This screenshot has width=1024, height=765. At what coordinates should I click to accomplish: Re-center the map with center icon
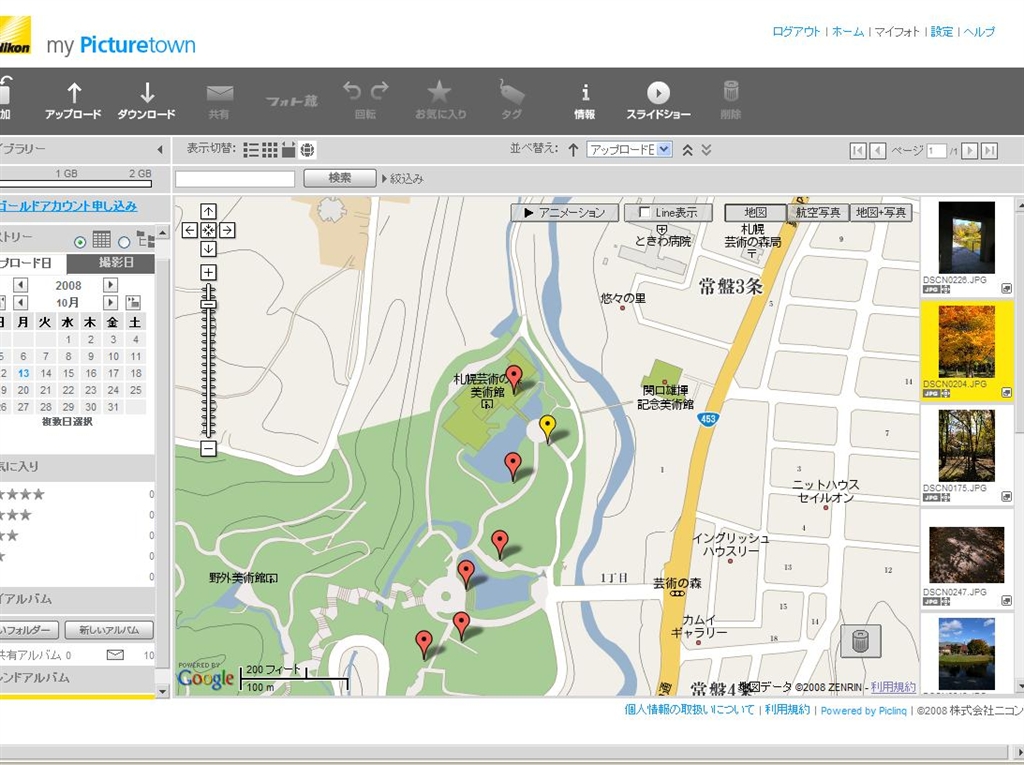click(x=208, y=230)
